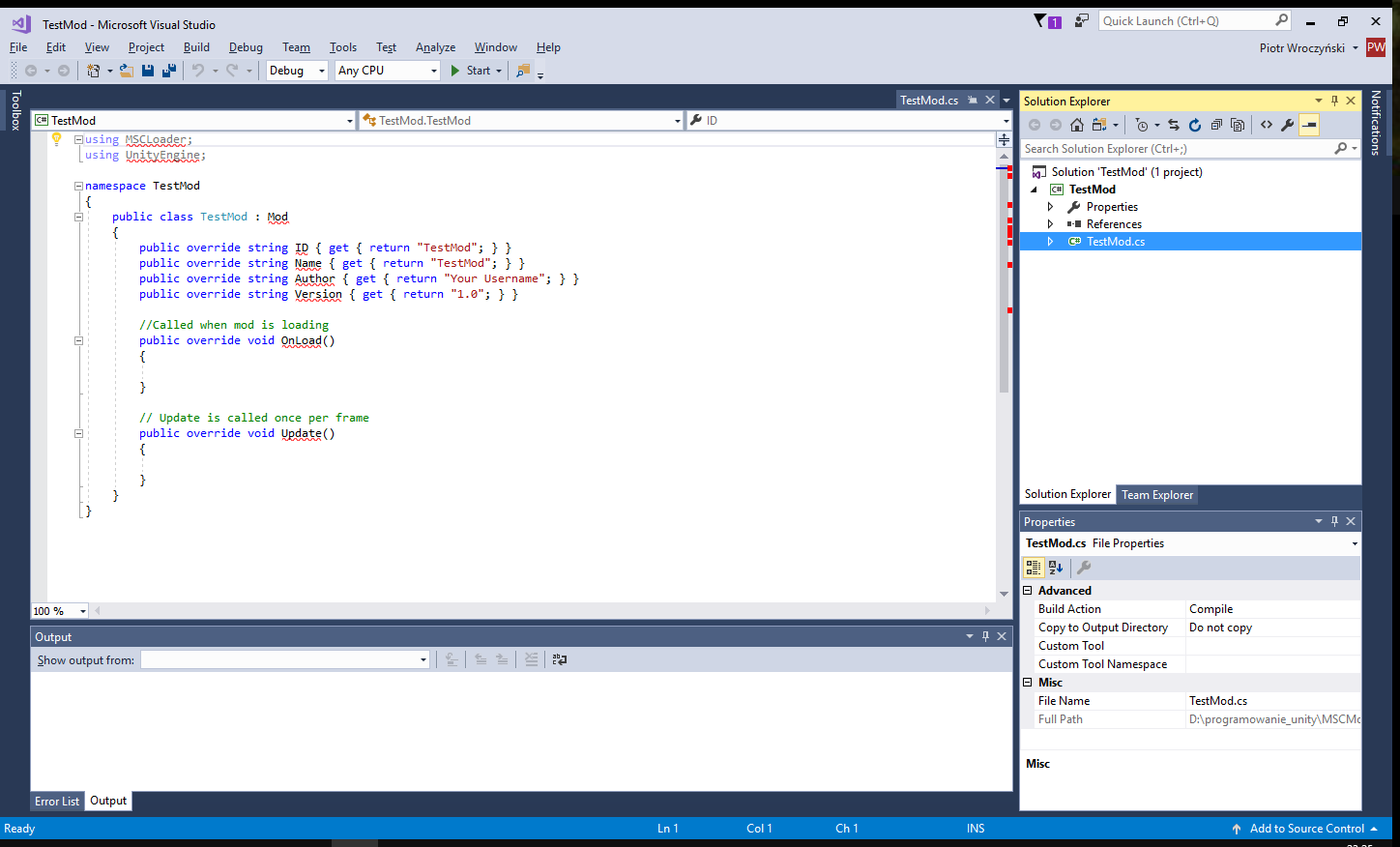Switch to the Error List tab
The height and width of the screenshot is (847, 1400).
pyautogui.click(x=57, y=802)
